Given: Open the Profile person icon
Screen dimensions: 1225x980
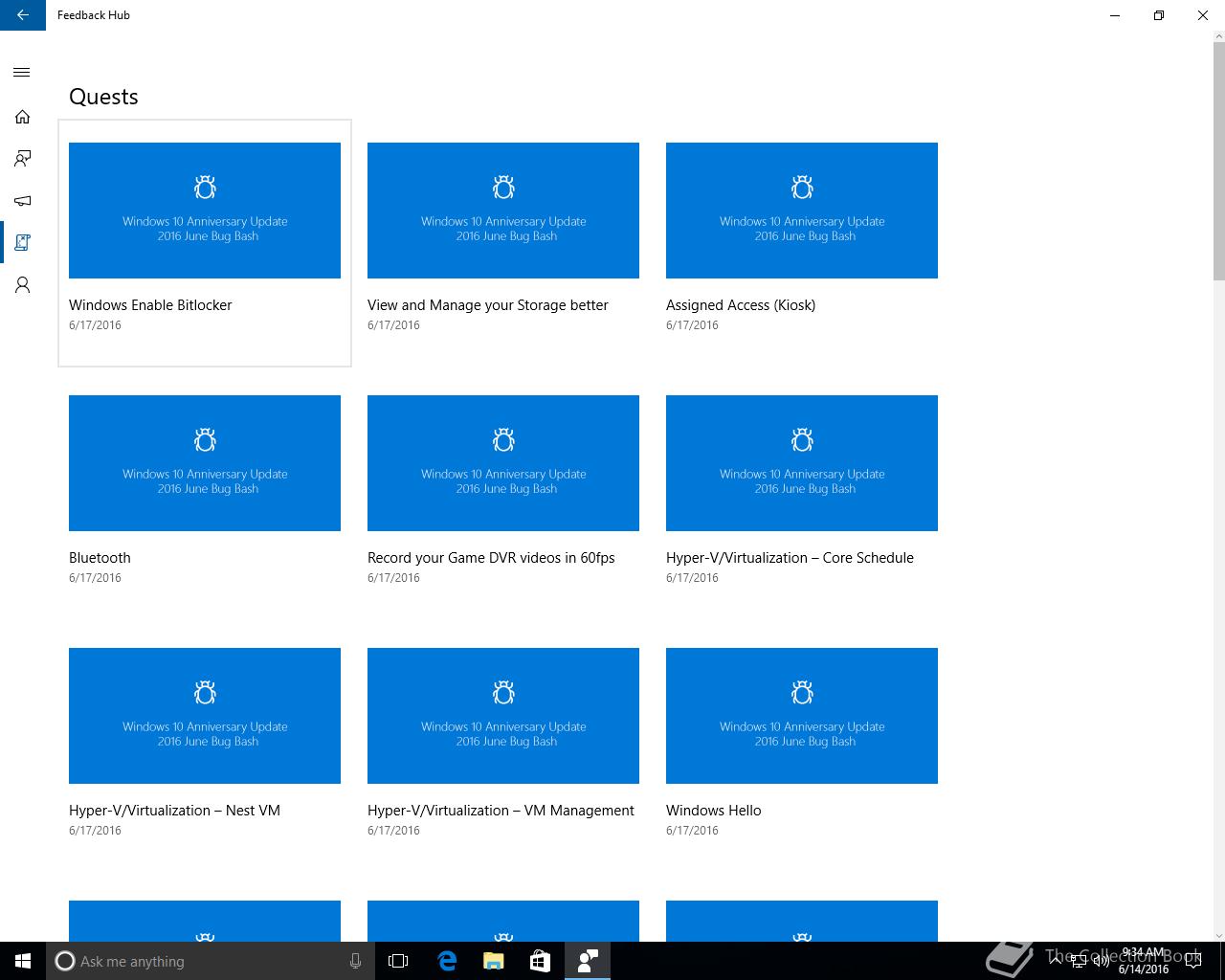Looking at the screenshot, I should tap(23, 285).
